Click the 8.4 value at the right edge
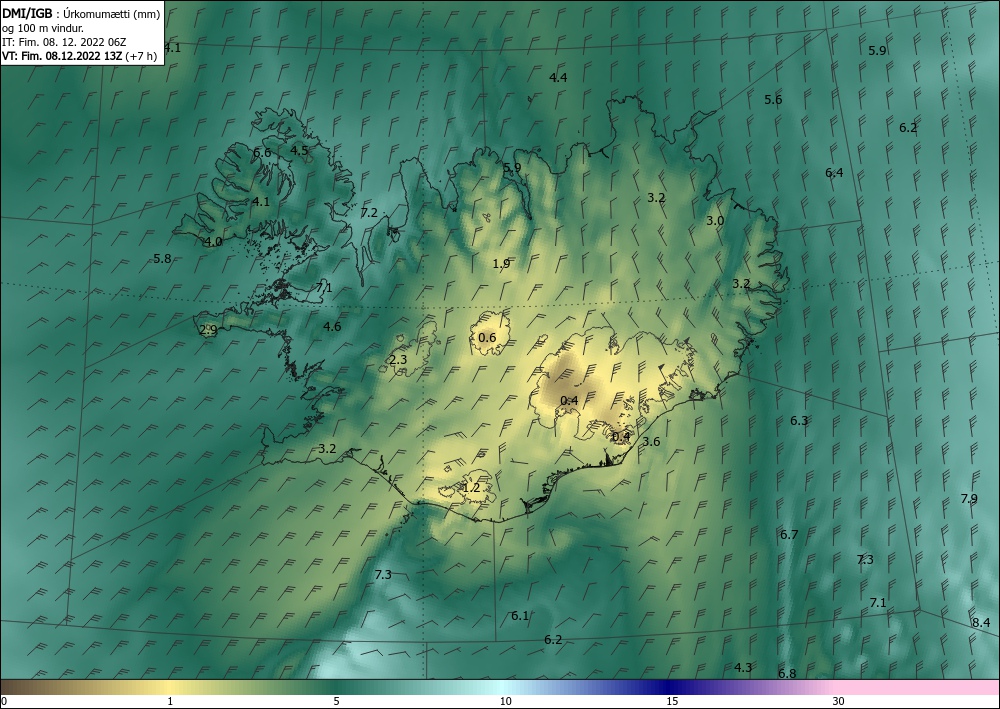1000x709 pixels. tap(981, 623)
